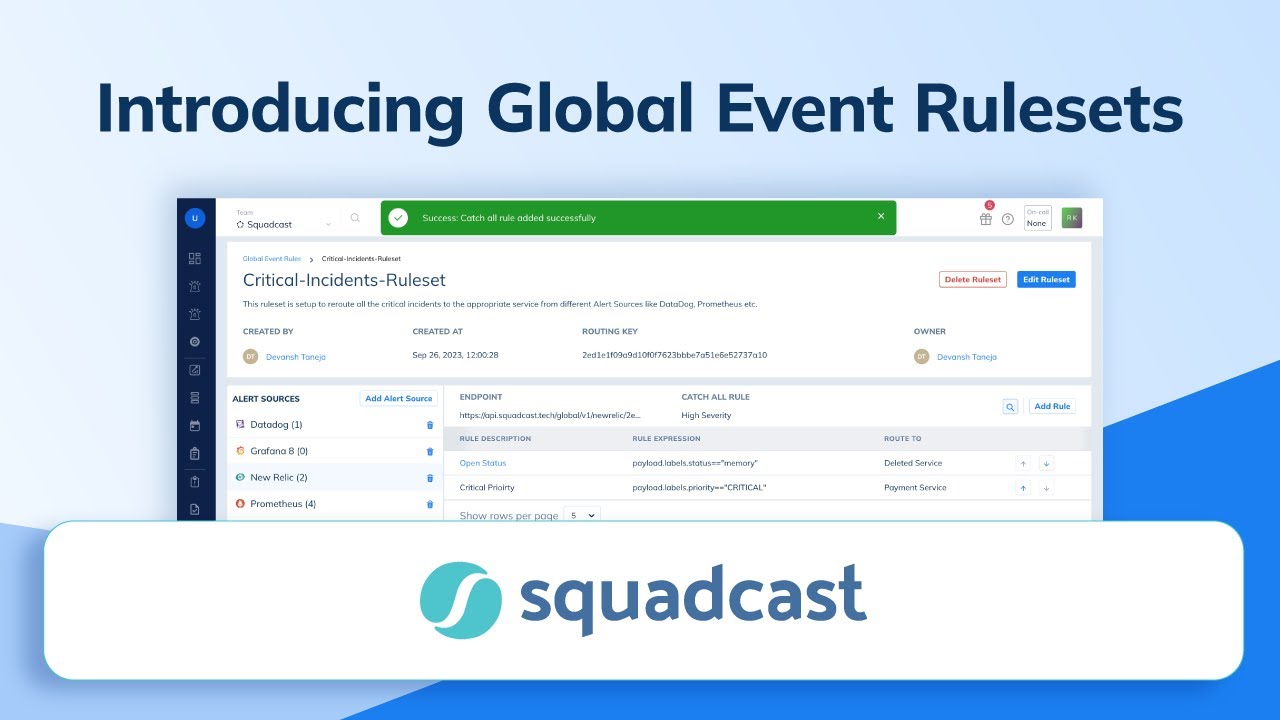
Task: Click the api.squadcast.tech endpoint URL
Action: (x=550, y=415)
